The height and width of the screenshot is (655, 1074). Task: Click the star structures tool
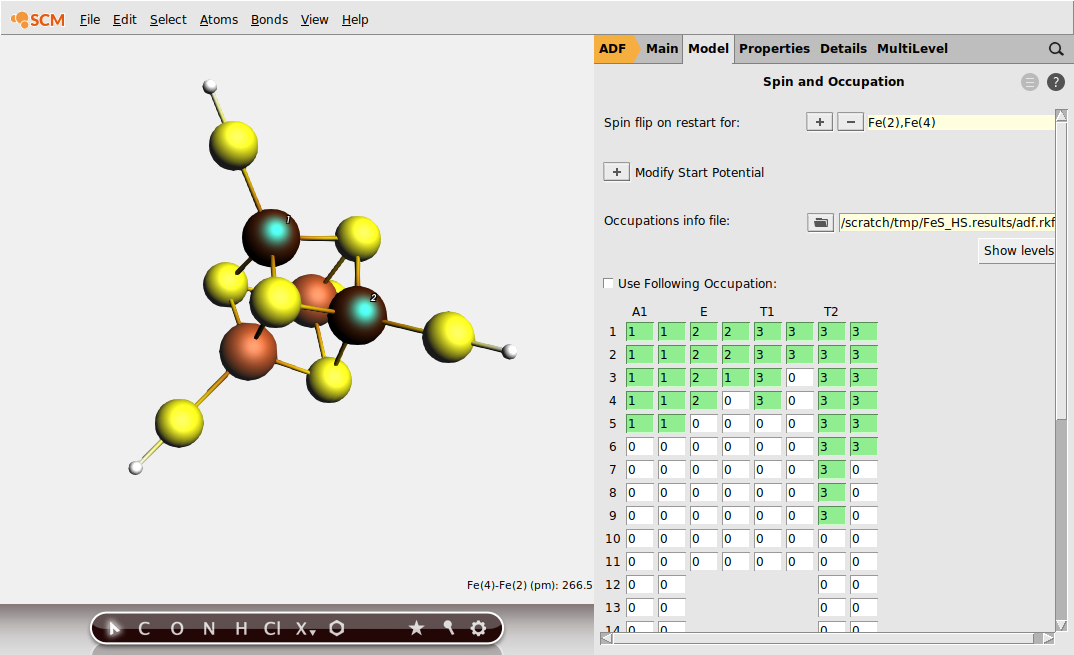(x=417, y=628)
